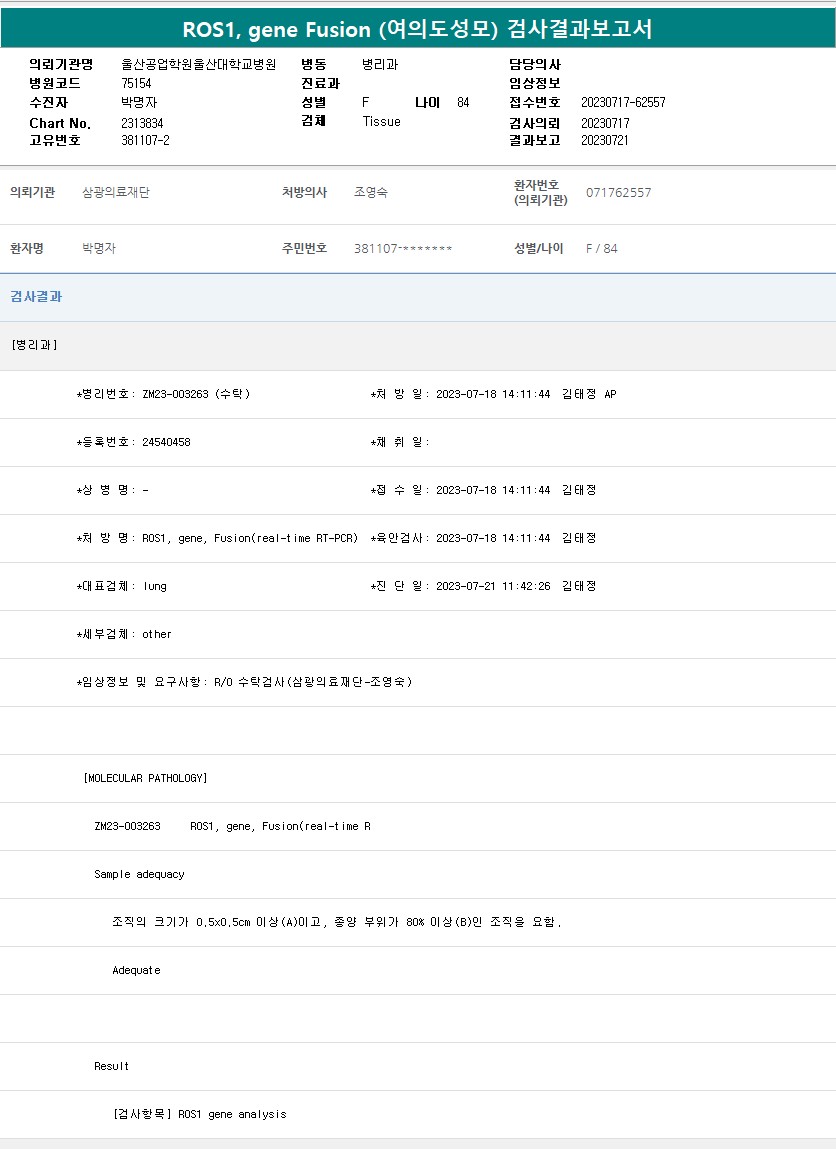Click the [검사항목] ROS1 gene analysis line
836x1149 pixels.
coord(200,1114)
